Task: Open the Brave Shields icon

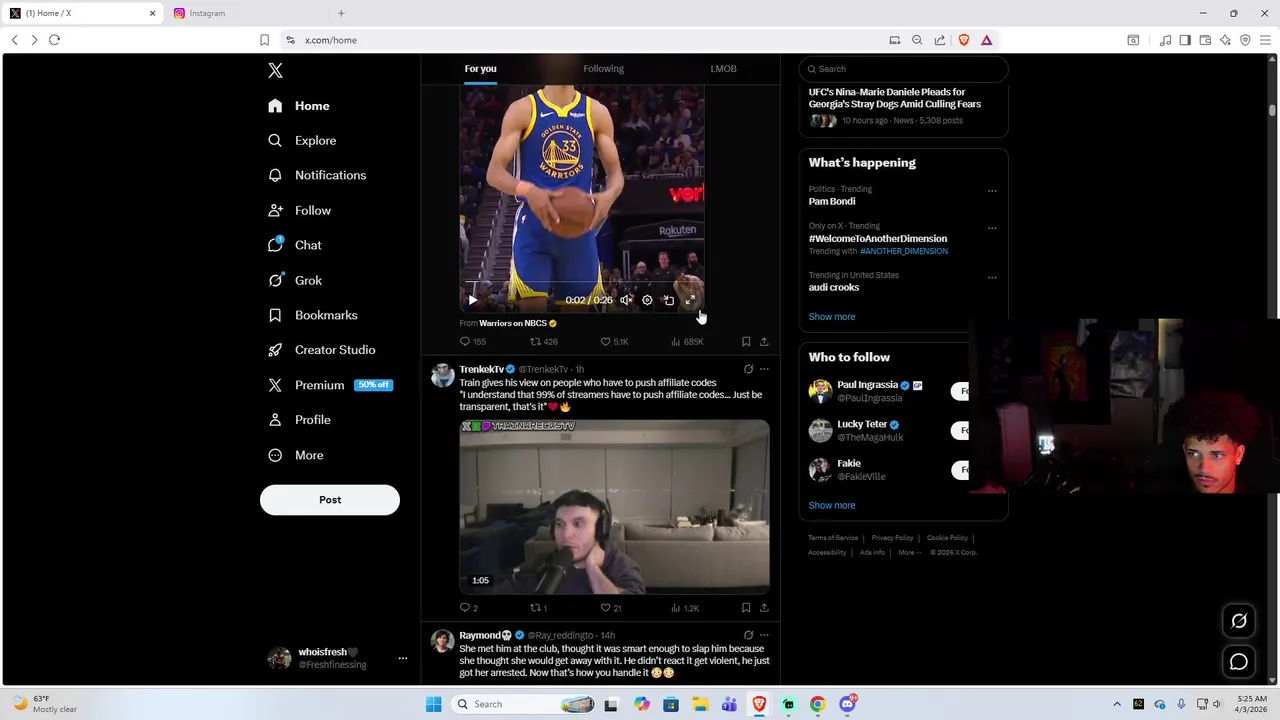Action: point(964,40)
